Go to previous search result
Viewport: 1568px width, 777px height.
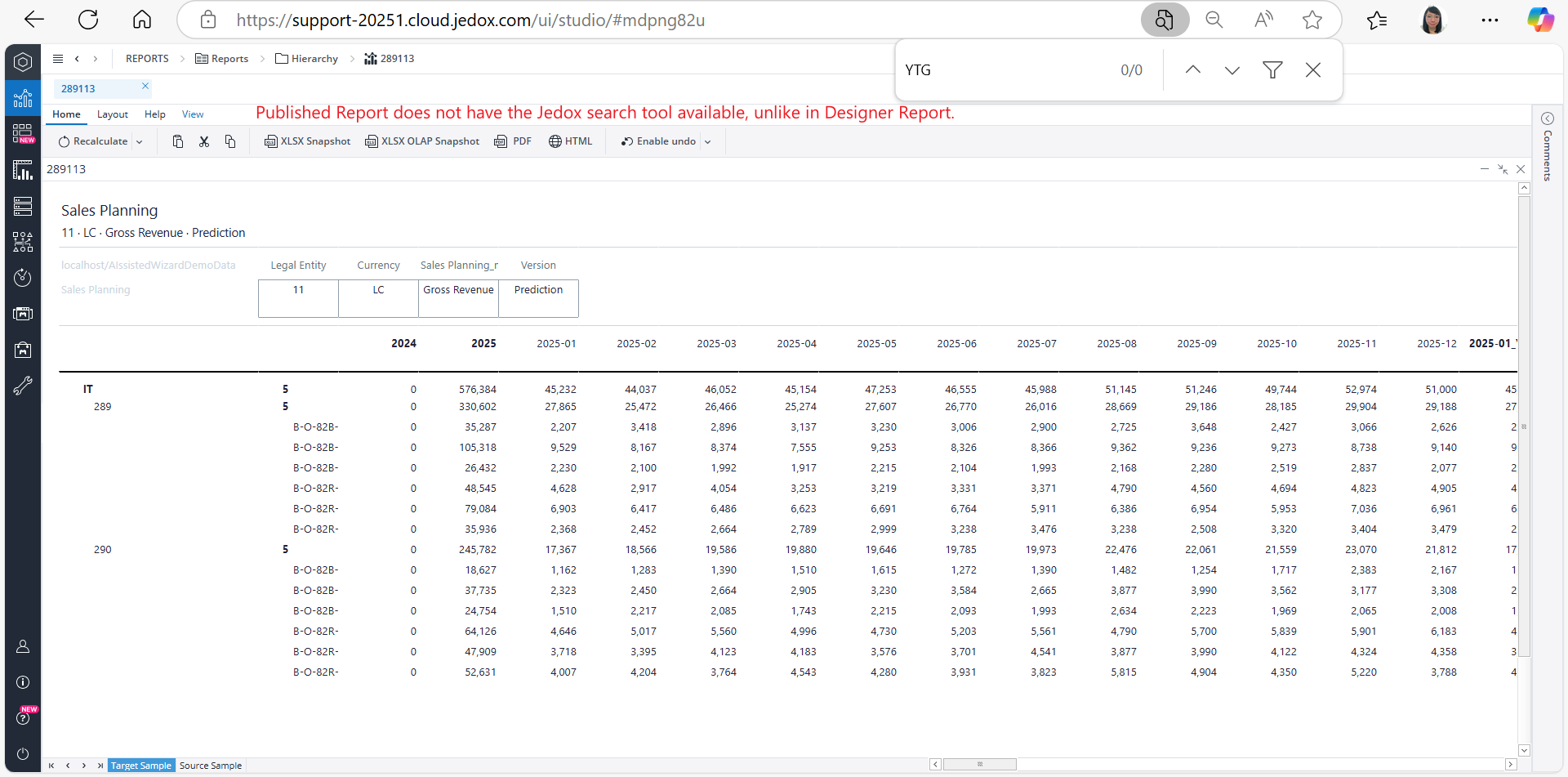coord(1192,70)
